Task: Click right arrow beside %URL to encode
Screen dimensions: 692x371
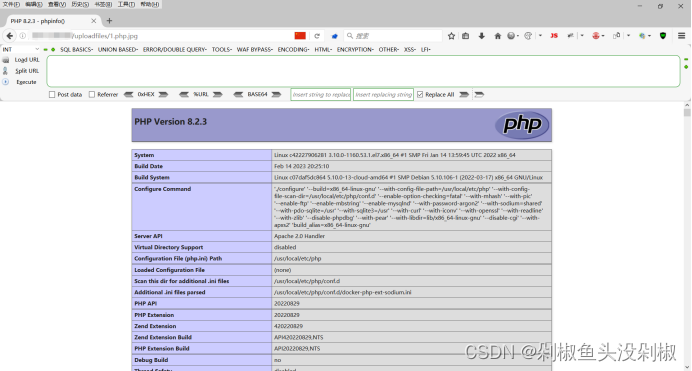Action: pos(218,94)
